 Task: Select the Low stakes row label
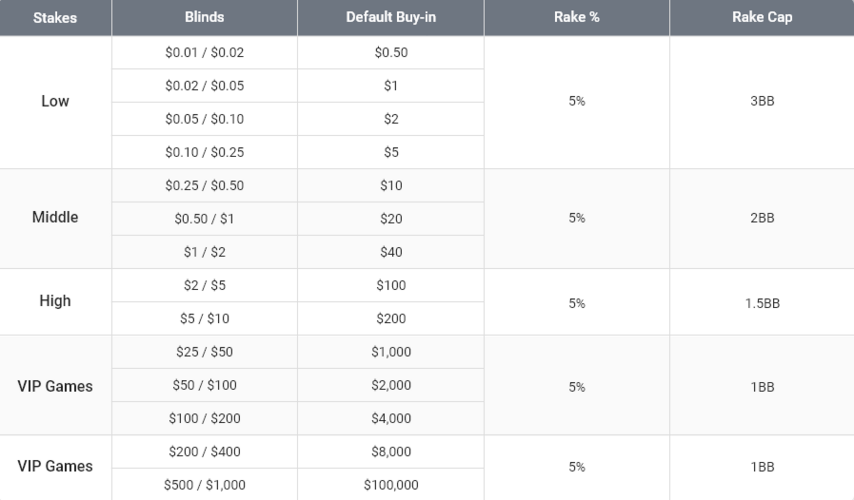coord(55,101)
